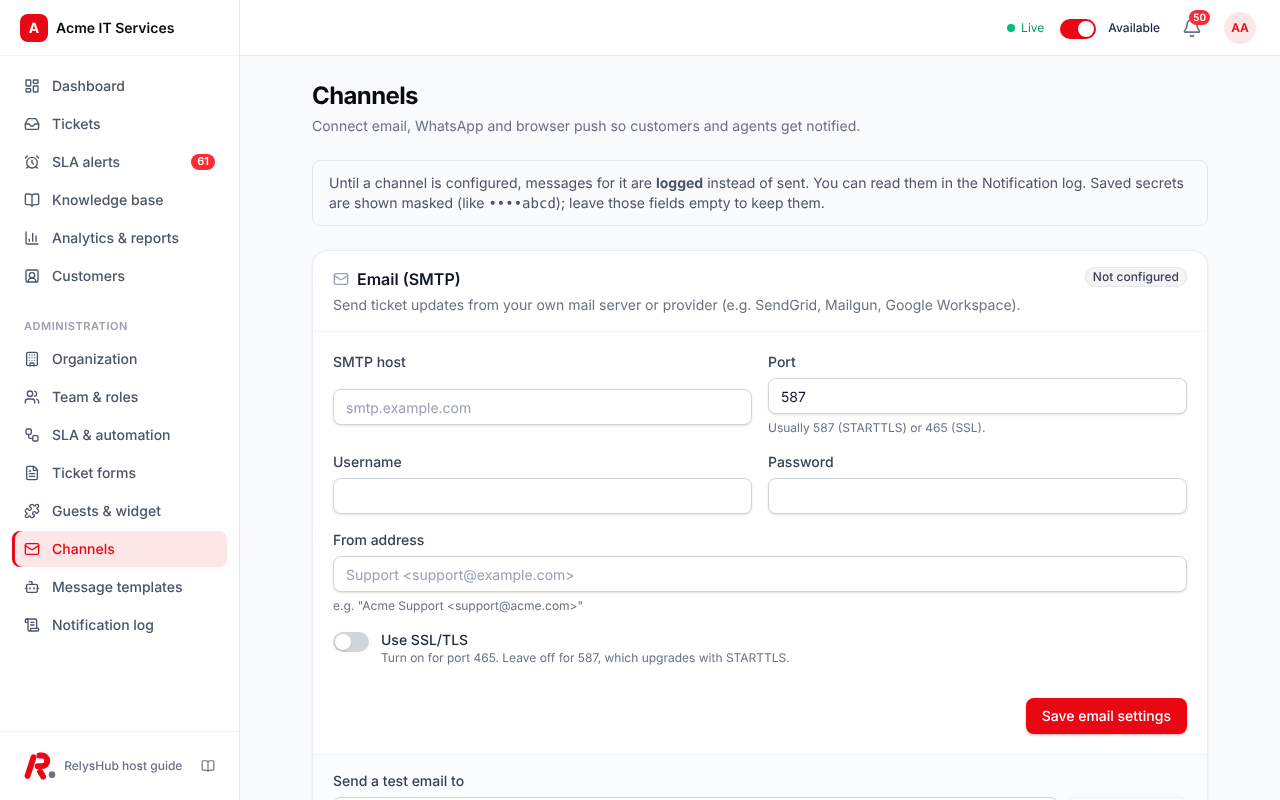Go to the Tickets section
1280x800 pixels.
120,124
